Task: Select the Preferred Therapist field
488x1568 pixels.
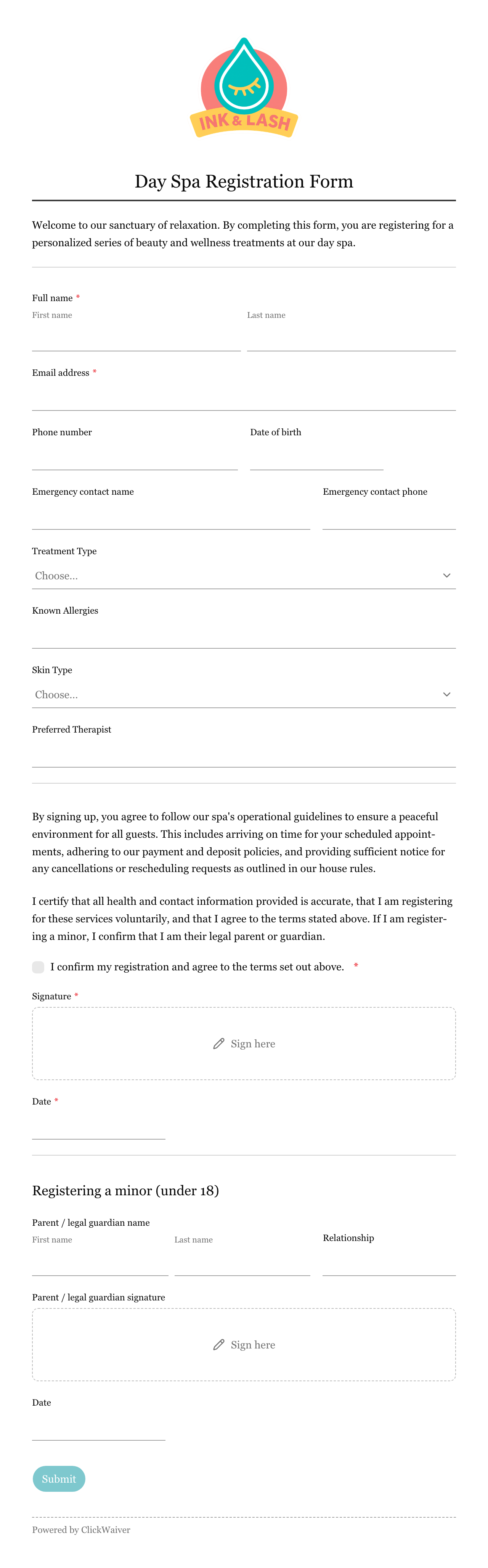Action: pyautogui.click(x=244, y=754)
